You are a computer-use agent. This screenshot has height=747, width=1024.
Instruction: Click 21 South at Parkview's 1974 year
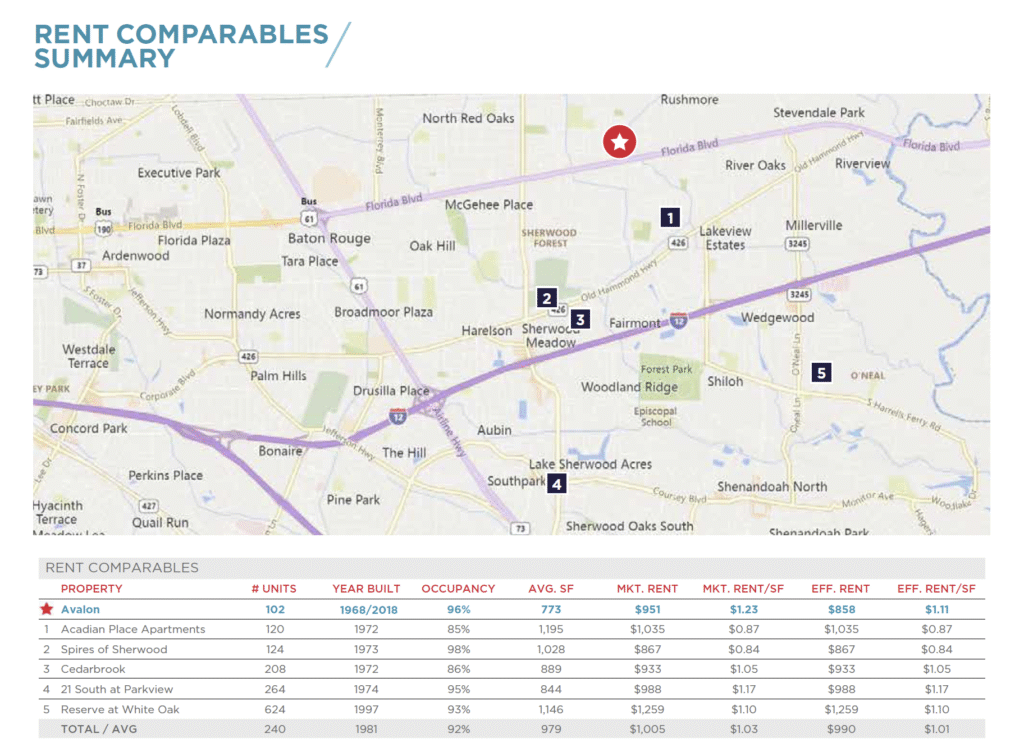click(x=366, y=689)
